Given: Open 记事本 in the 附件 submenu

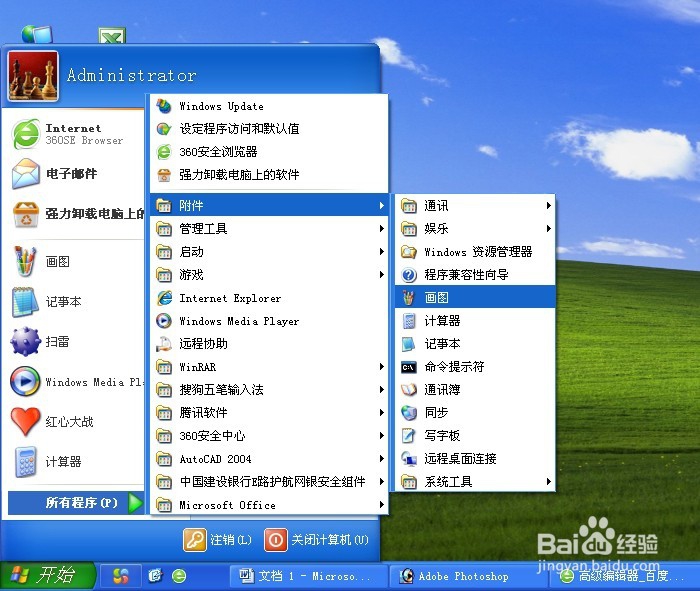Looking at the screenshot, I should tap(475, 344).
